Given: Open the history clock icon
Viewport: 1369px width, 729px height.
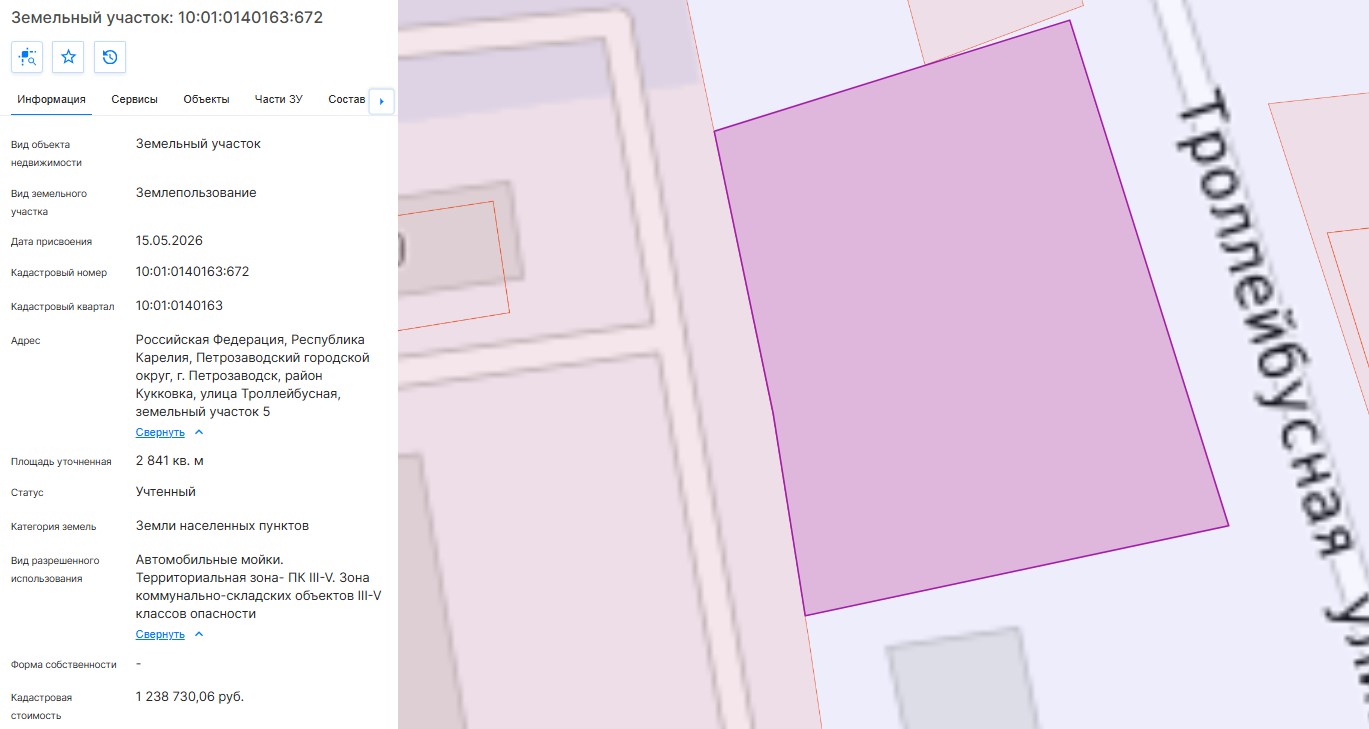Looking at the screenshot, I should [x=110, y=57].
